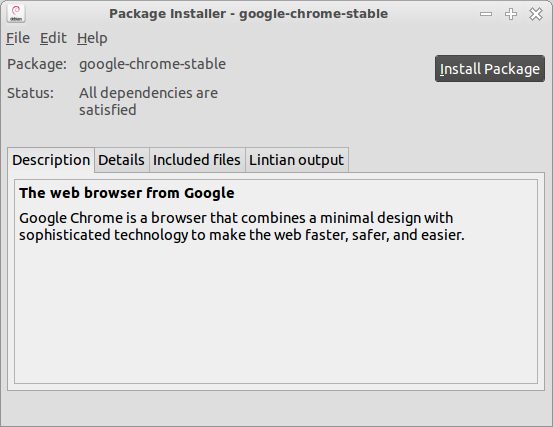Open the File menu
The image size is (553, 427).
(x=18, y=38)
